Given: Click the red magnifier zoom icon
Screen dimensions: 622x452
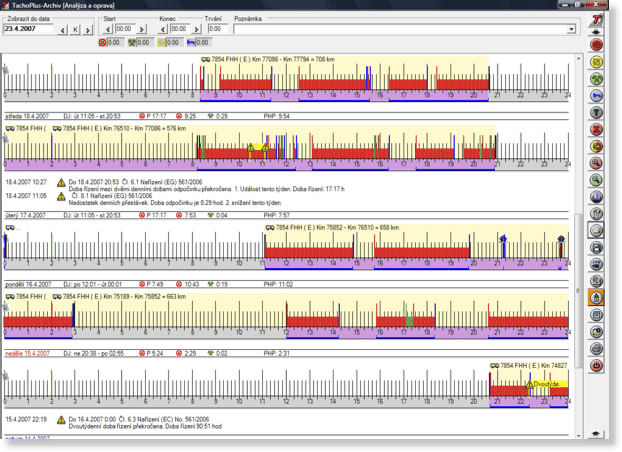Looking at the screenshot, I should tap(596, 163).
